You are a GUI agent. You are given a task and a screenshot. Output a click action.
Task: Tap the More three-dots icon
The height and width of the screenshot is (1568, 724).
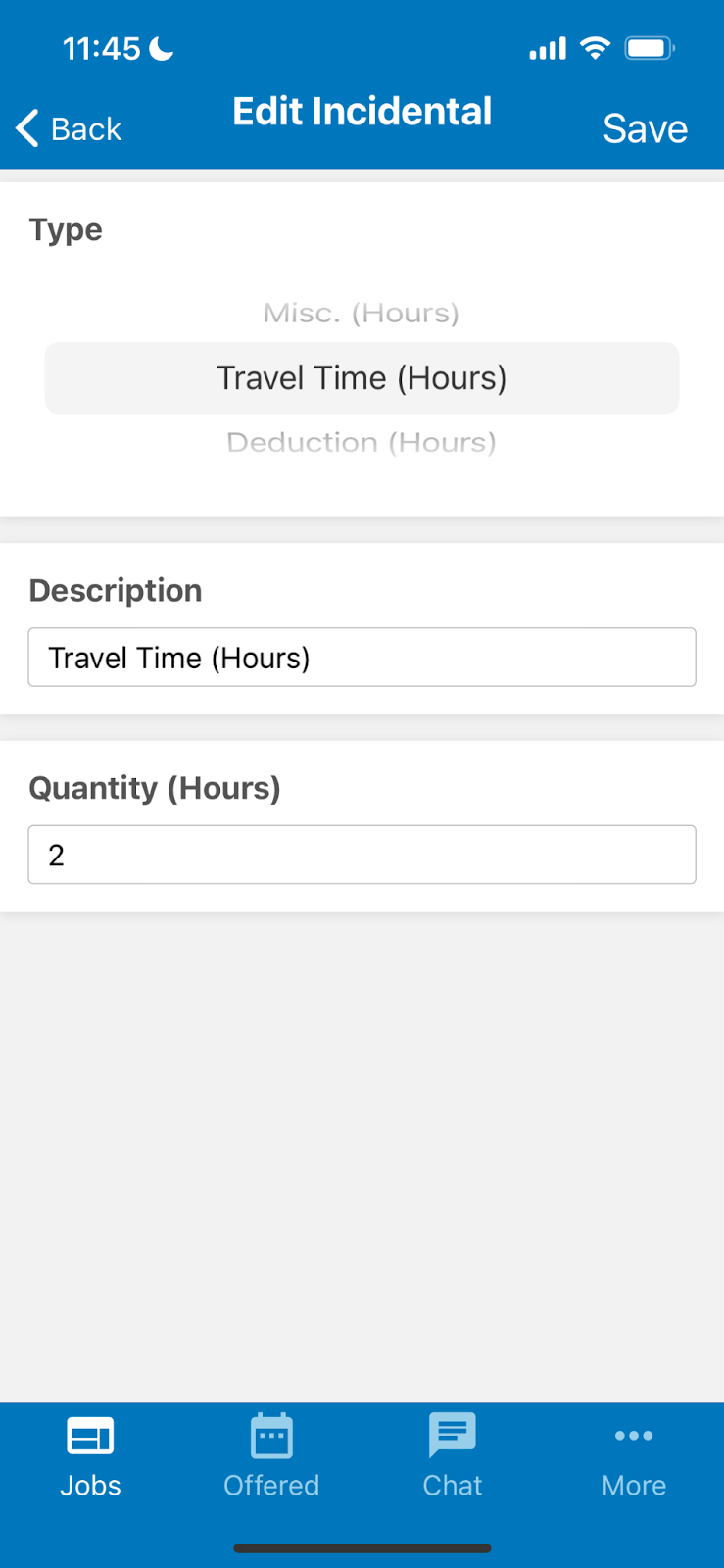pyautogui.click(x=634, y=1436)
